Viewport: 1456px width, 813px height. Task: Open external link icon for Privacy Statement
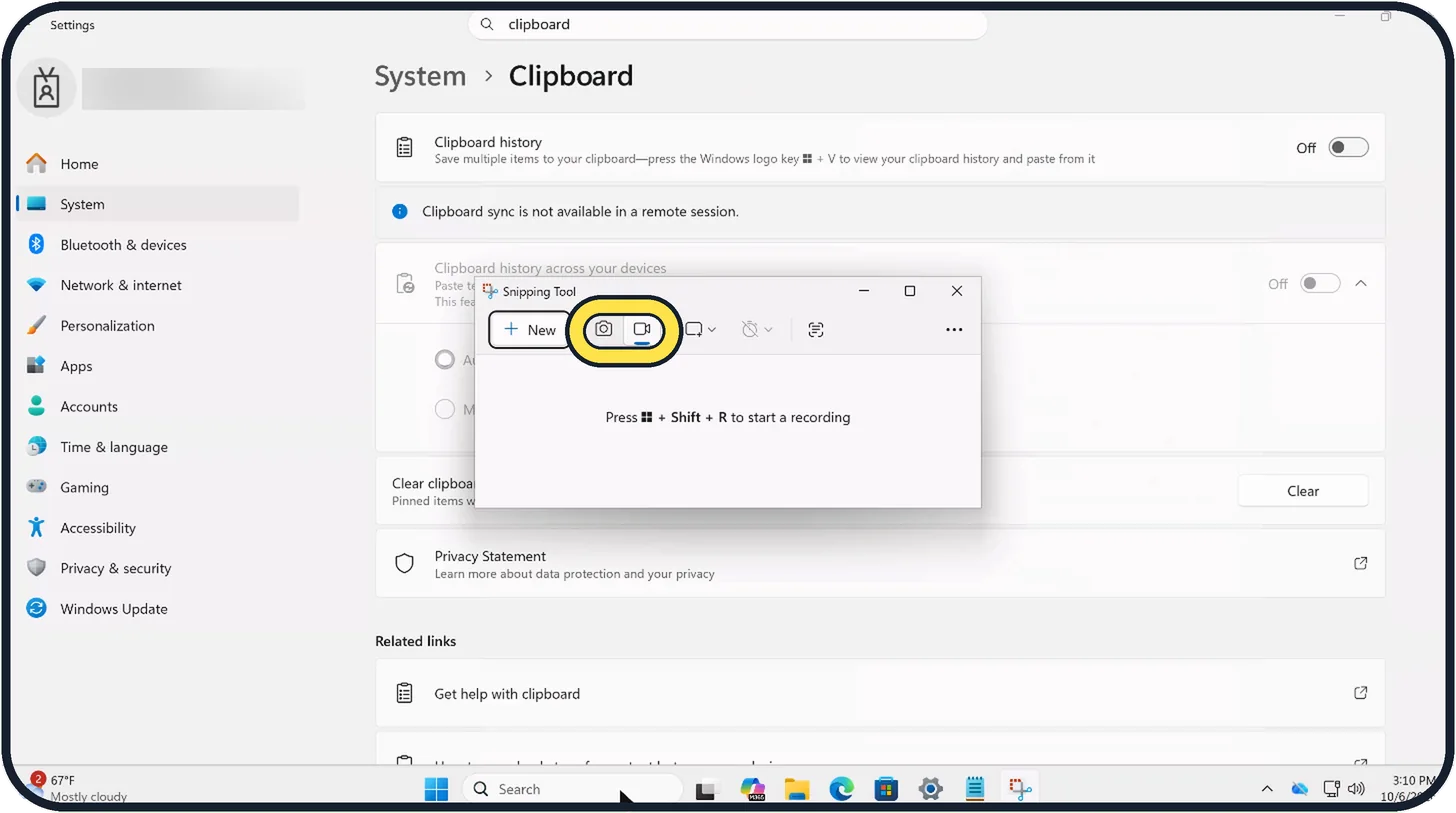coord(1361,564)
